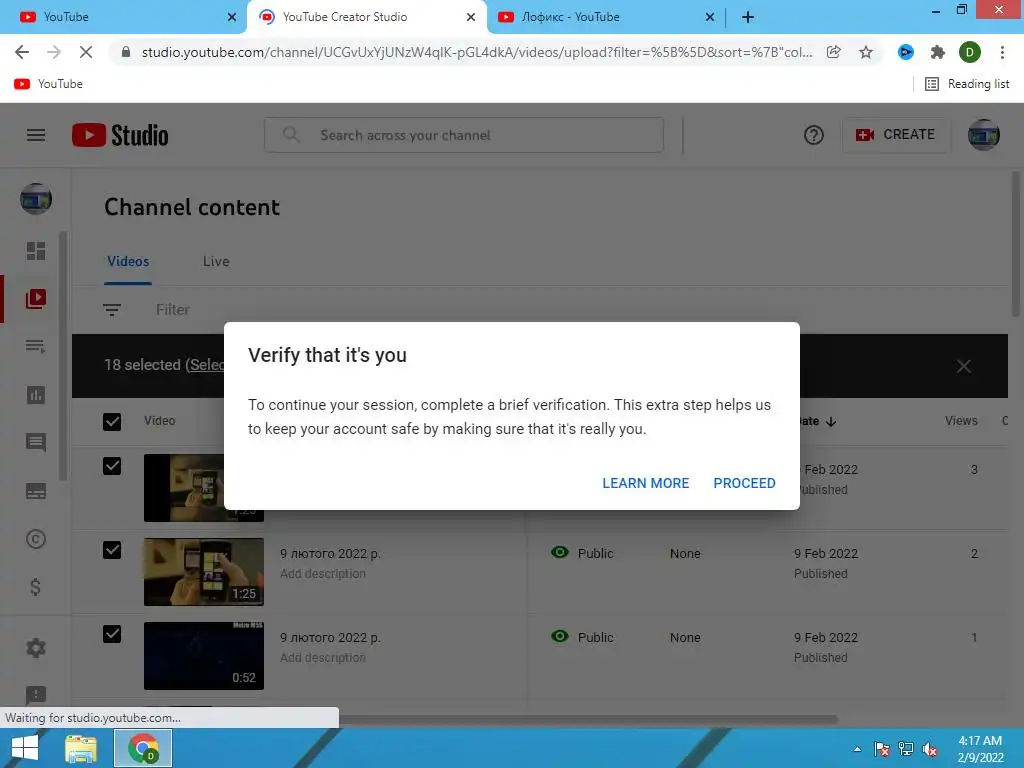1024x768 pixels.
Task: Open the Chrome profile D avatar
Action: pyautogui.click(x=970, y=52)
